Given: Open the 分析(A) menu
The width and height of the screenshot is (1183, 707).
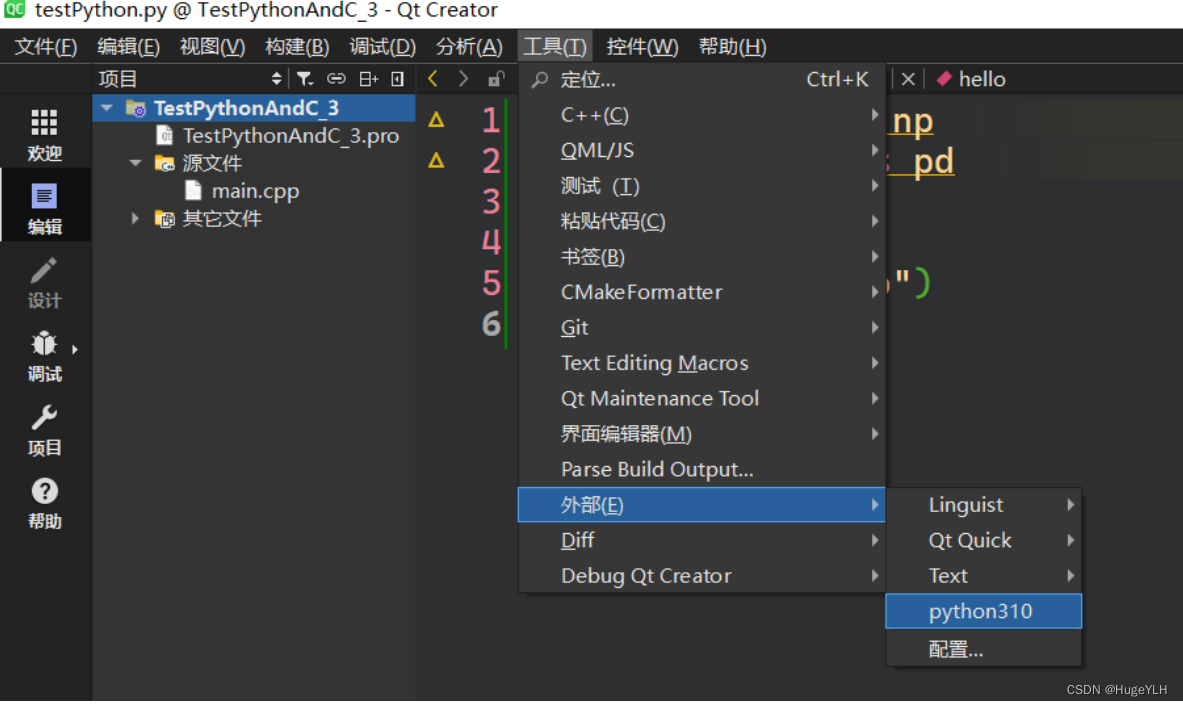Looking at the screenshot, I should tap(469, 47).
